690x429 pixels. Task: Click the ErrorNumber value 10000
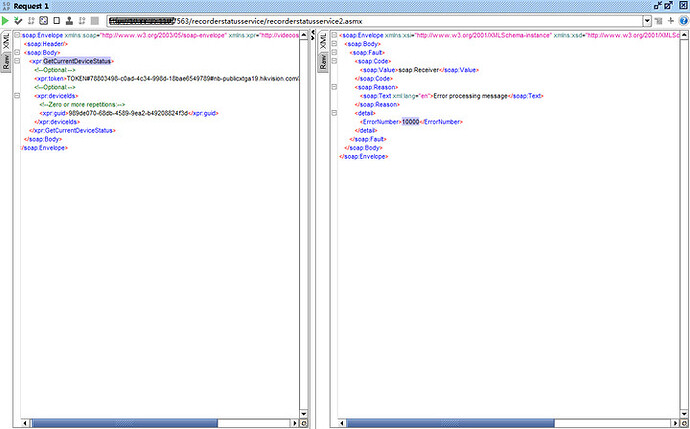410,121
